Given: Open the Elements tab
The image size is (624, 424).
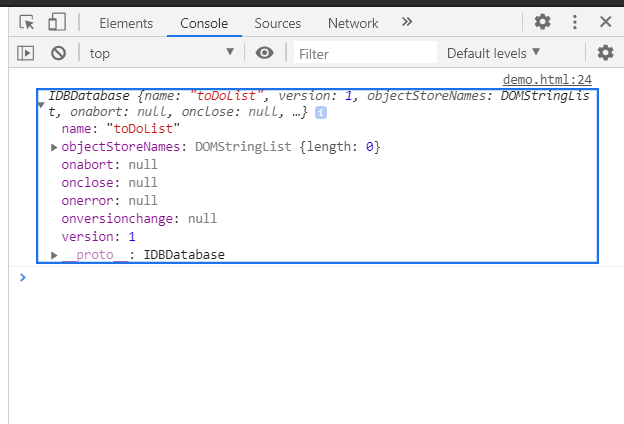Looking at the screenshot, I should pos(126,23).
